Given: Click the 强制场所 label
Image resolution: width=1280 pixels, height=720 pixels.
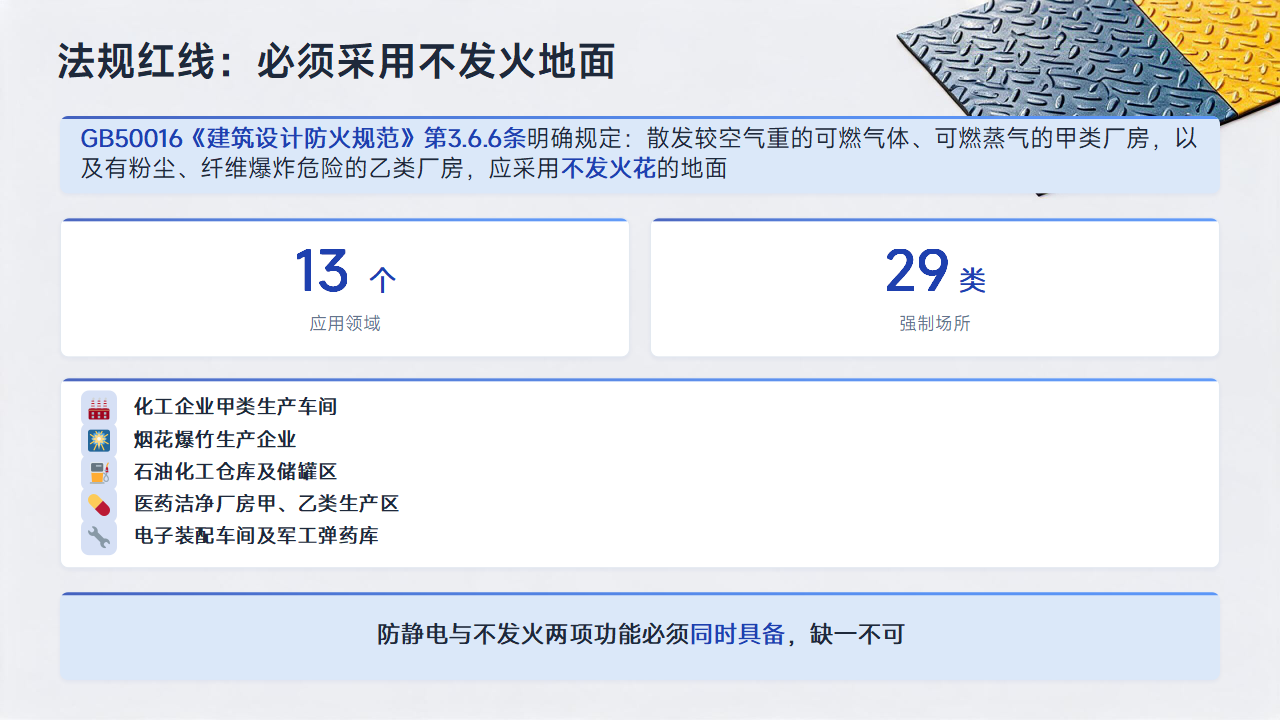Looking at the screenshot, I should pos(935,324).
